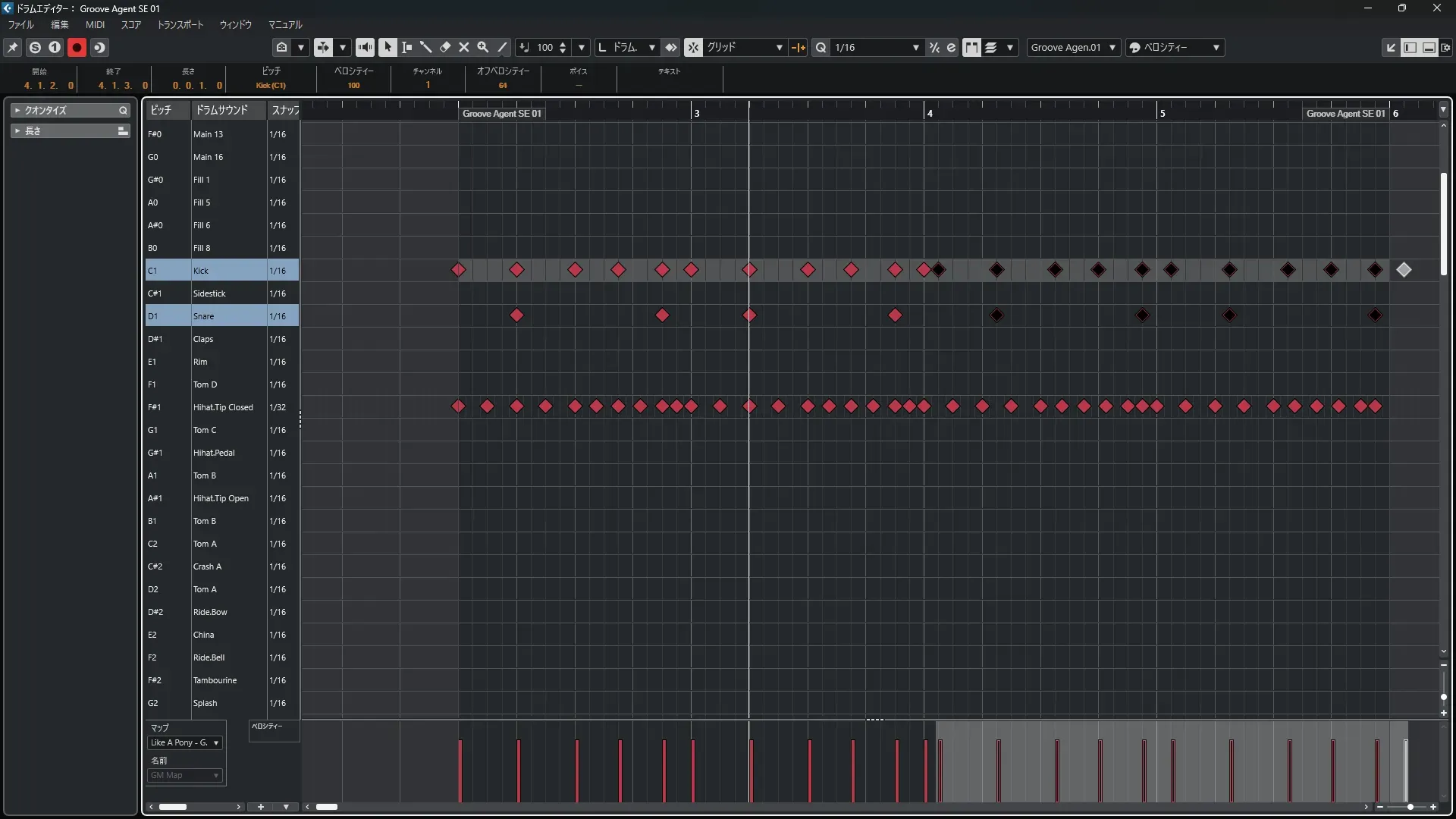Select the Drumstick tool

(426, 47)
